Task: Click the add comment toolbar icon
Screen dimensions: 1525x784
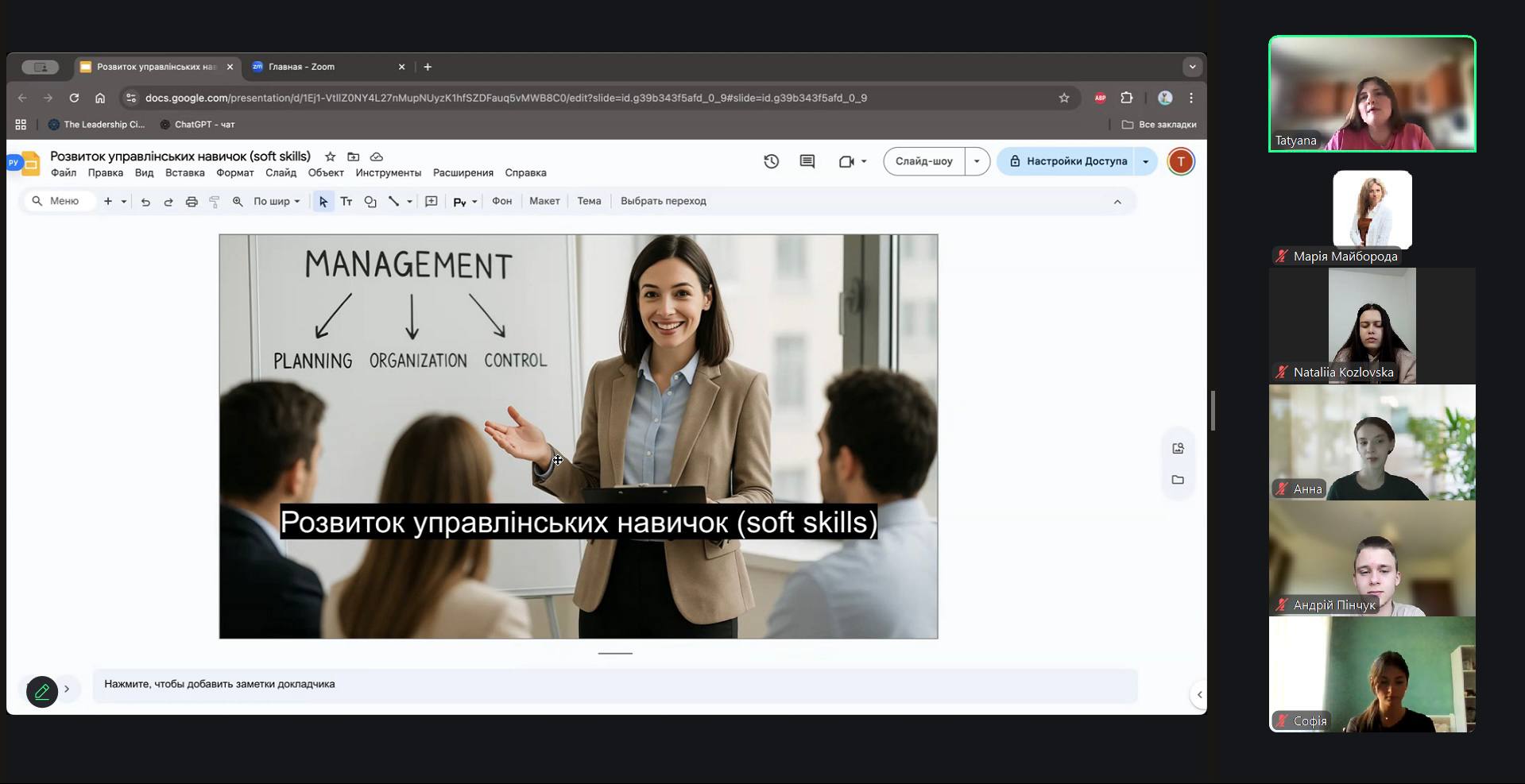Action: pos(432,202)
